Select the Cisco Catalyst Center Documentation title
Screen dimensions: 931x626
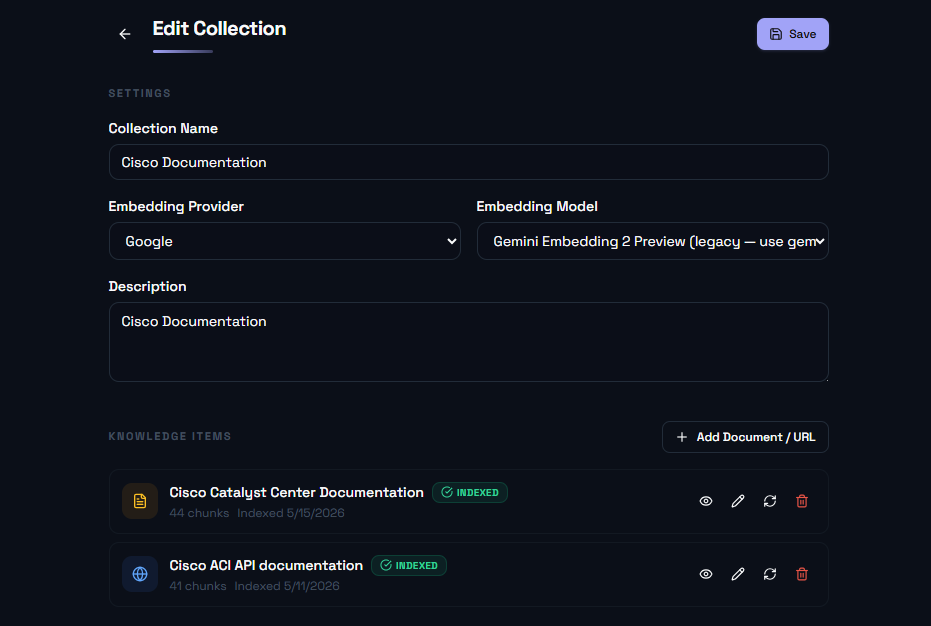296,492
